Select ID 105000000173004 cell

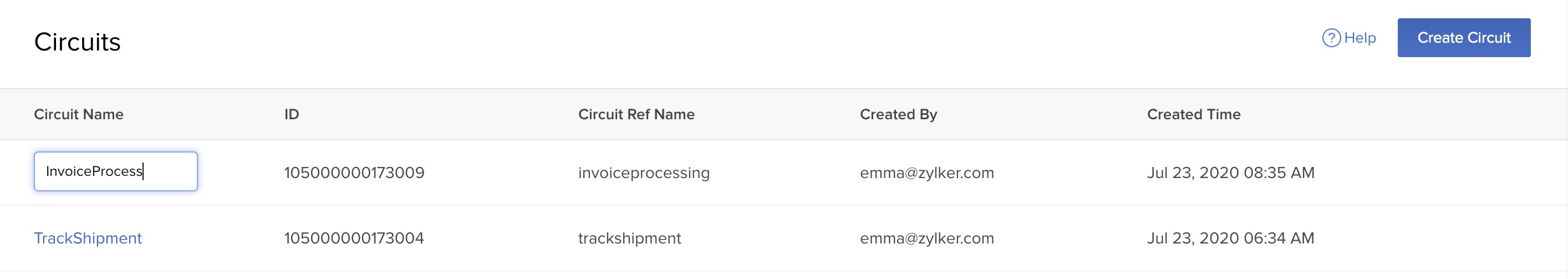point(354,238)
